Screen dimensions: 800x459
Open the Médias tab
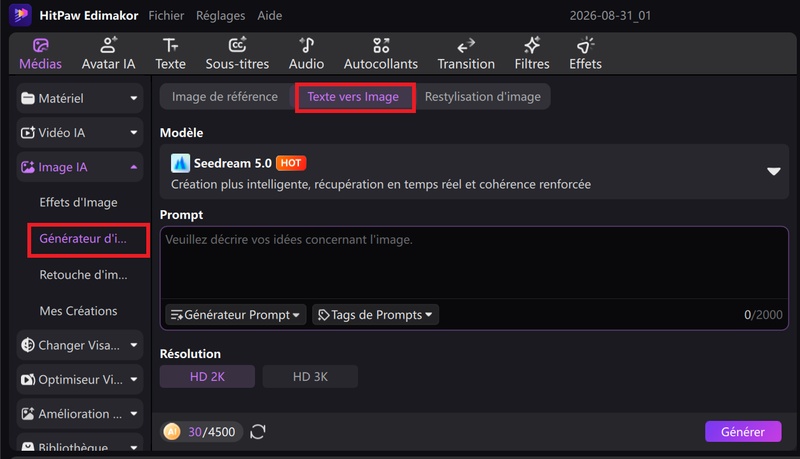[x=40, y=54]
